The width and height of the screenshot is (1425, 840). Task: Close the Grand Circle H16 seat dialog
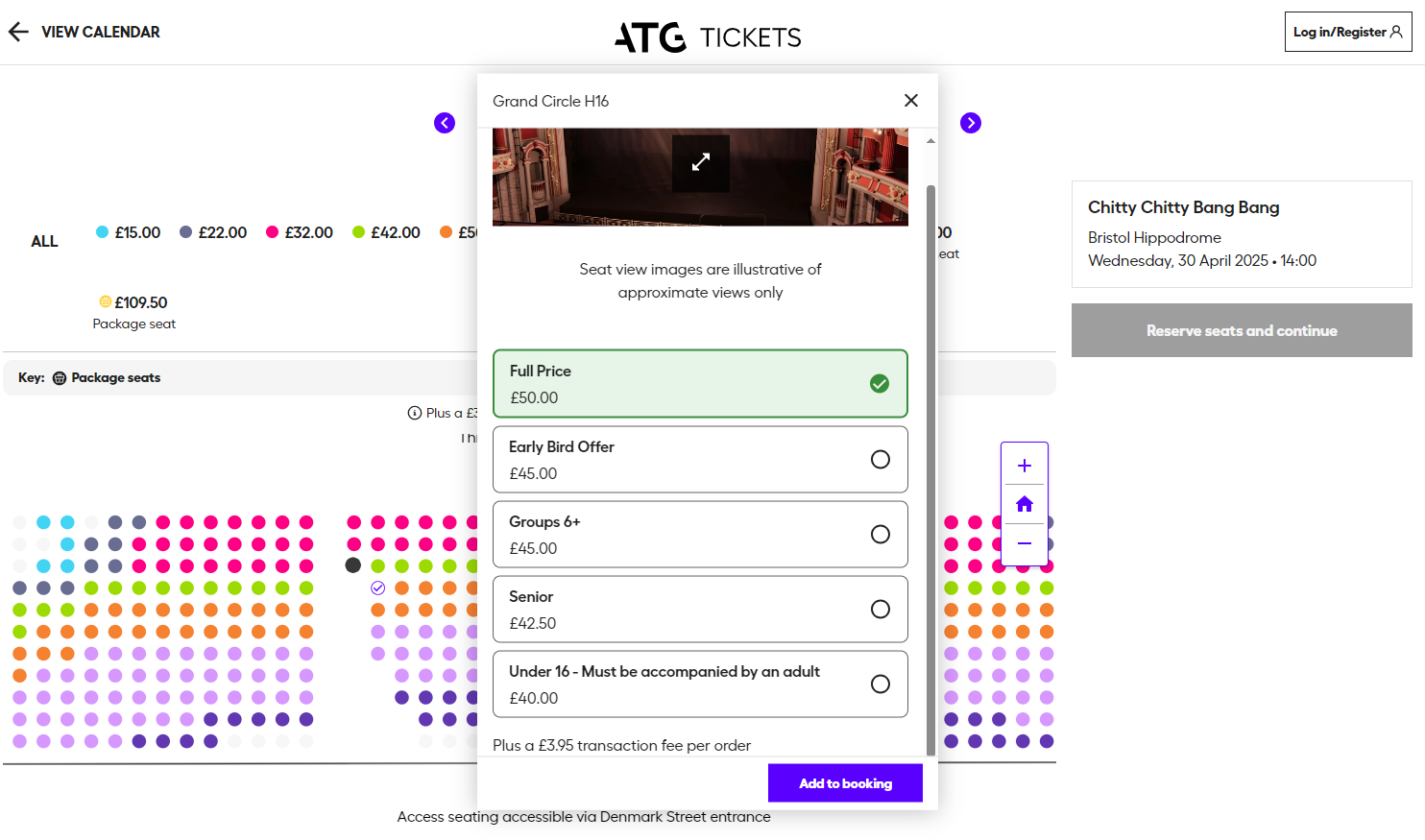(x=910, y=100)
